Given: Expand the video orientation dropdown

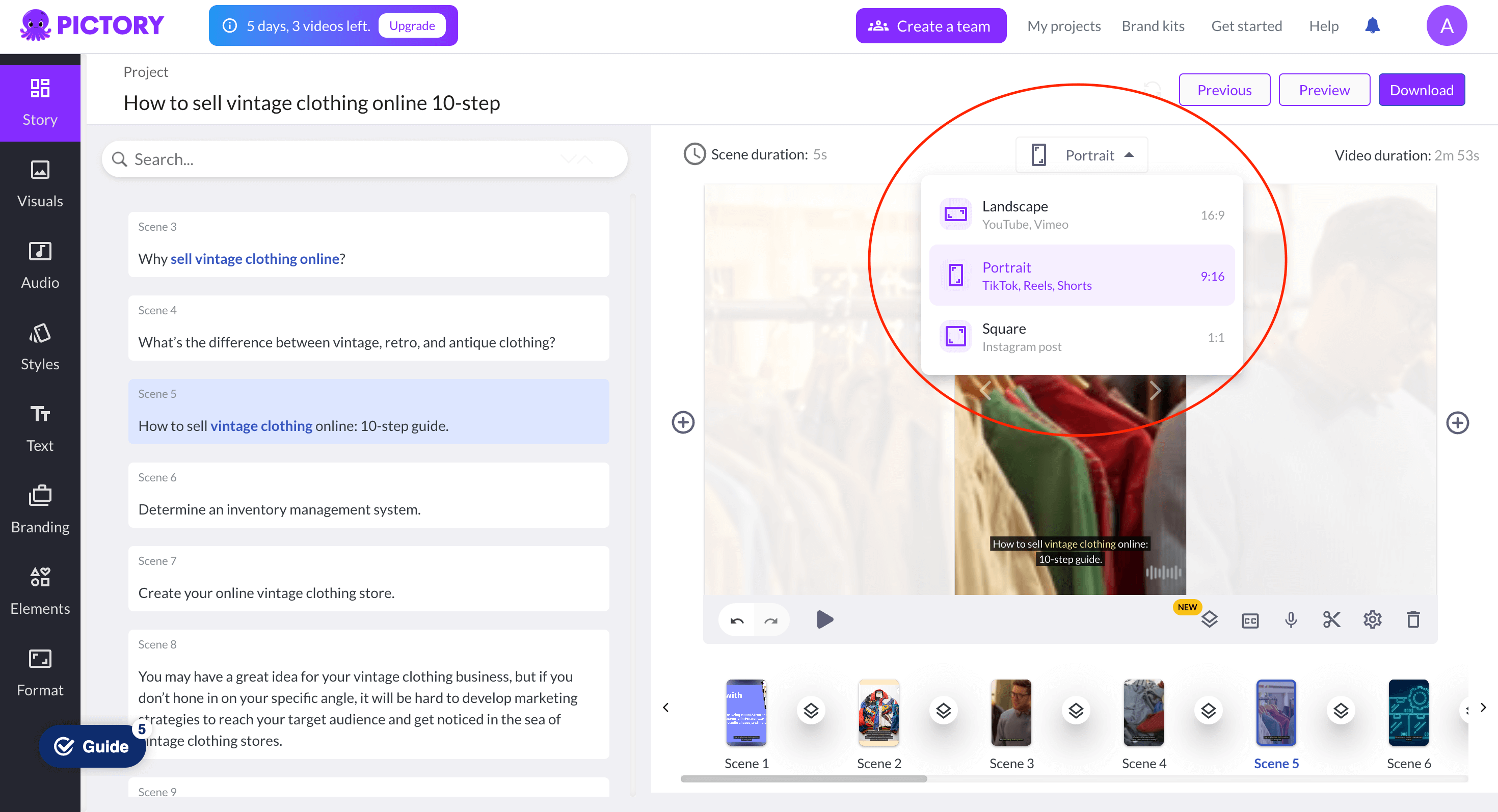Looking at the screenshot, I should pyautogui.click(x=1082, y=154).
